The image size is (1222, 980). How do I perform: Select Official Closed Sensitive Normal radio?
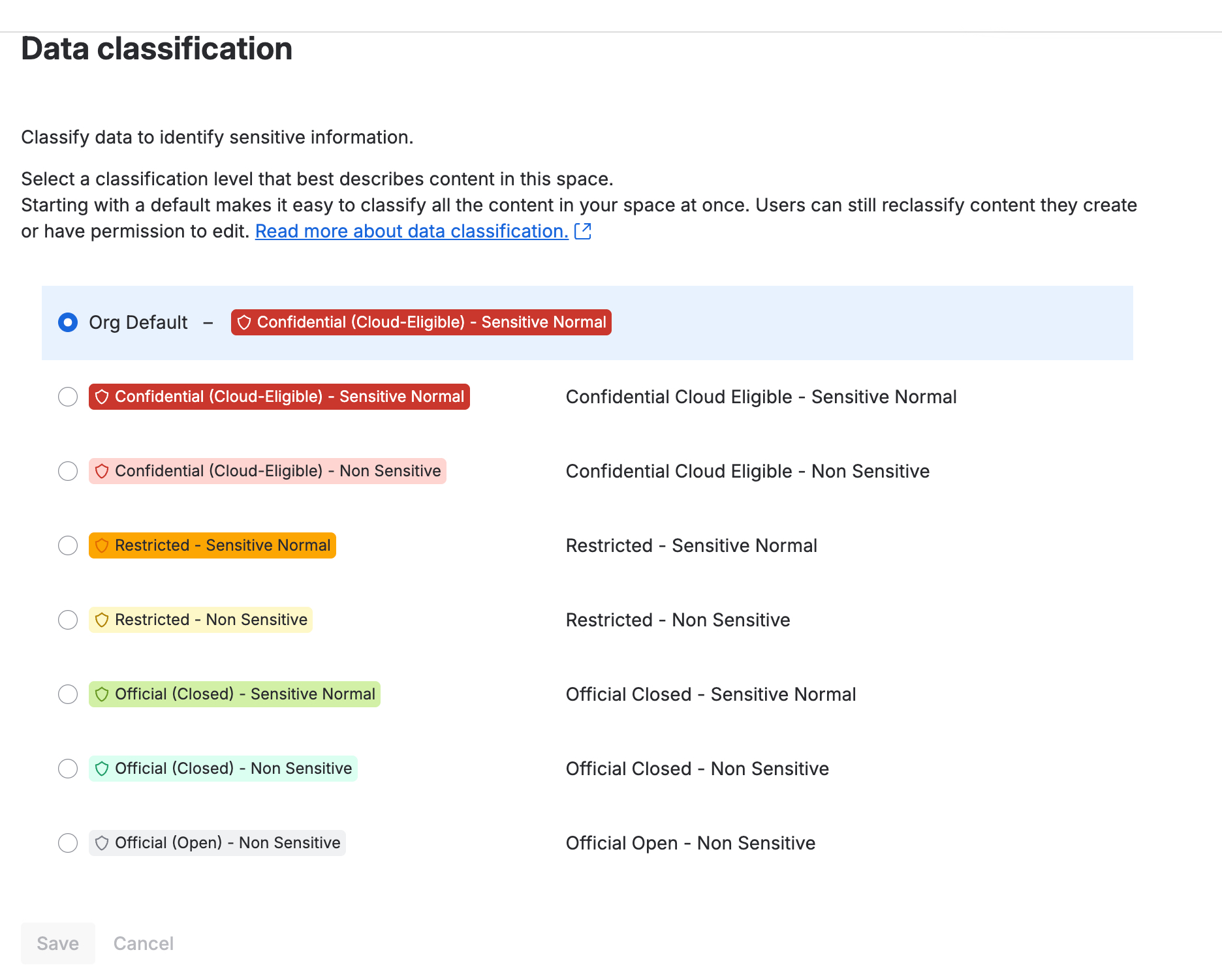tap(68, 694)
